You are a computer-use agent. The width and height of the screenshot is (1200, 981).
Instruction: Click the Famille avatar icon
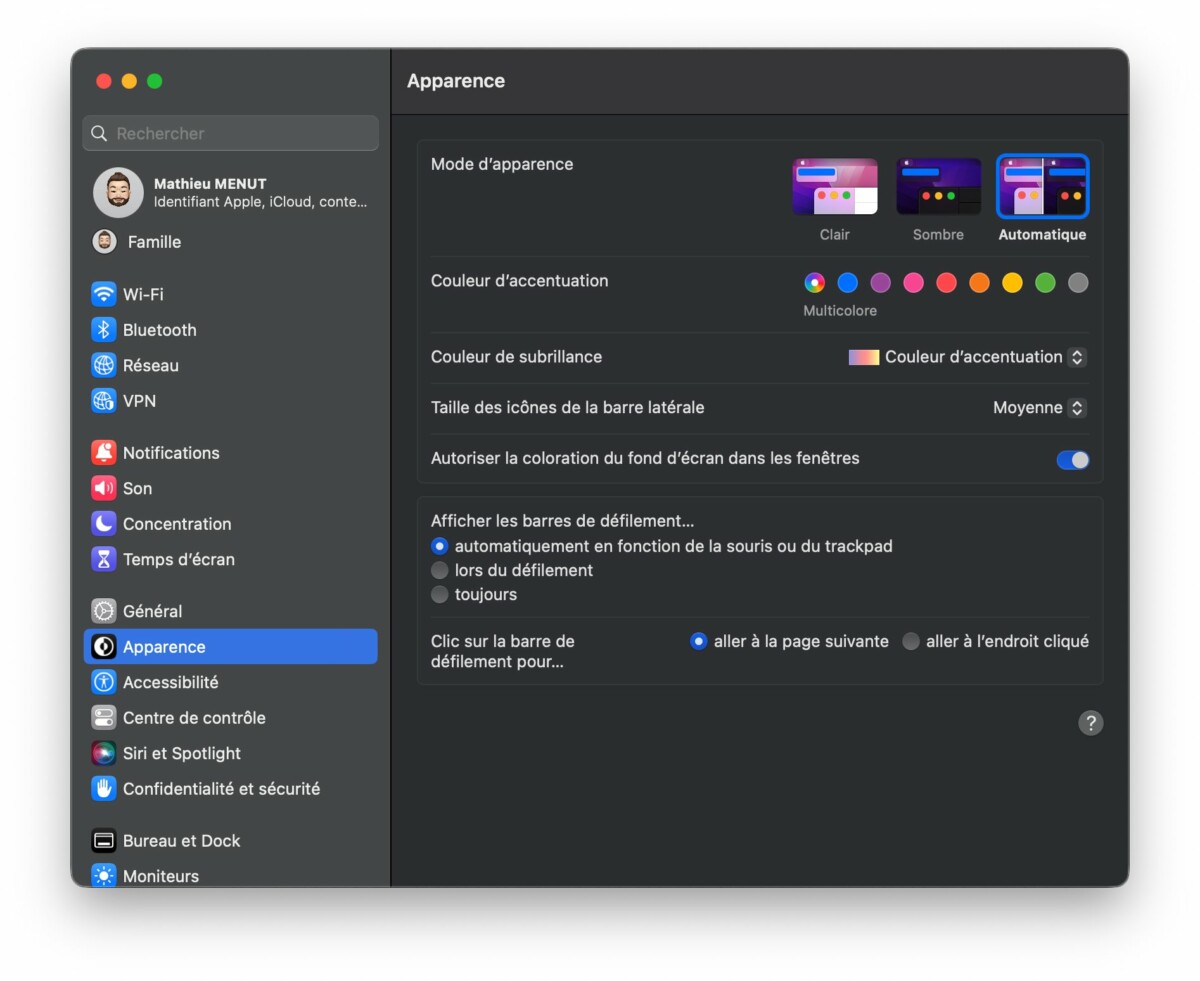point(104,241)
